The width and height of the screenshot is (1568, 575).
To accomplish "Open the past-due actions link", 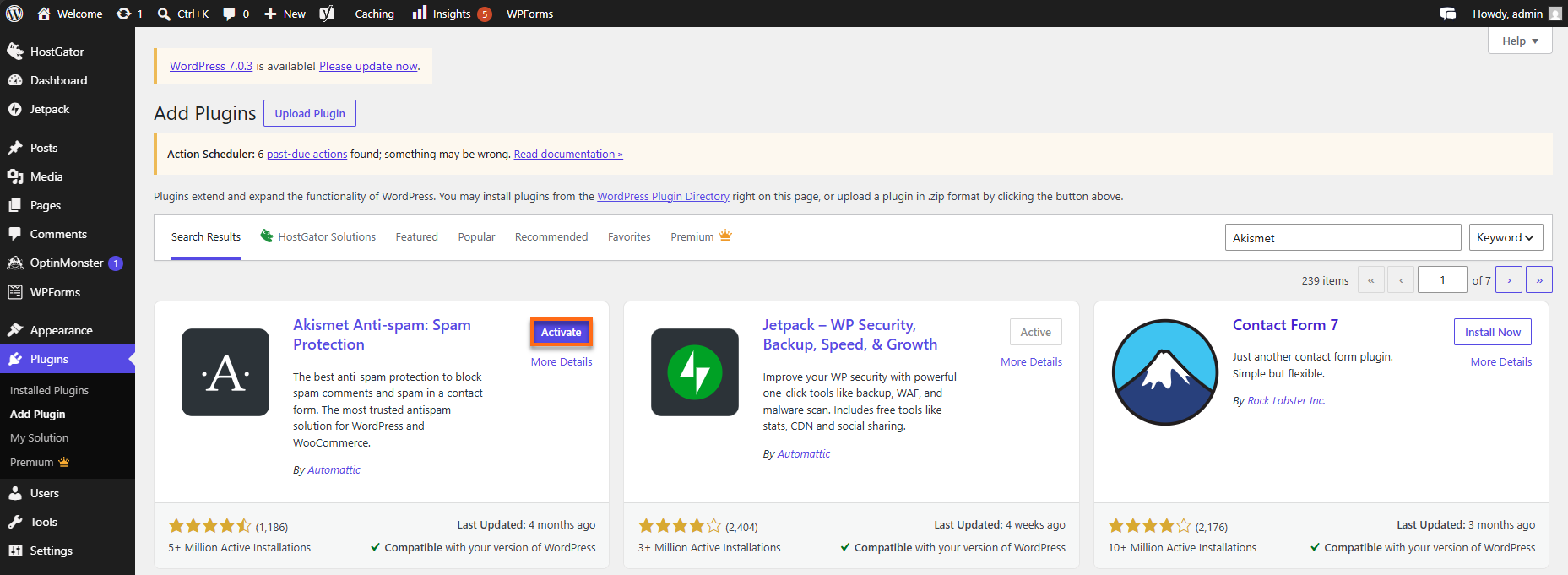I will point(307,154).
